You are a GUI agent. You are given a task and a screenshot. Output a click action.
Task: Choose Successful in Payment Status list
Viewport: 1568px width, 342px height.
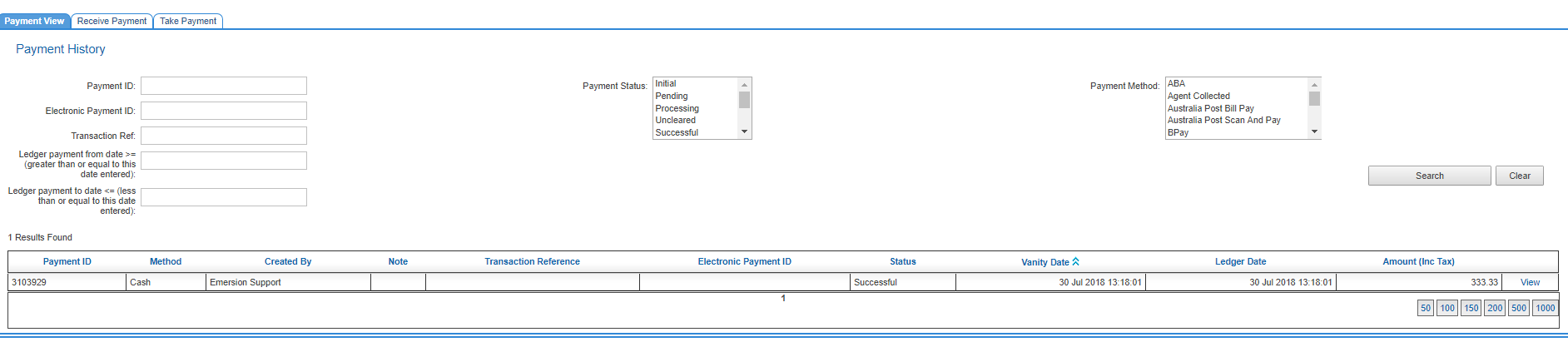point(677,132)
